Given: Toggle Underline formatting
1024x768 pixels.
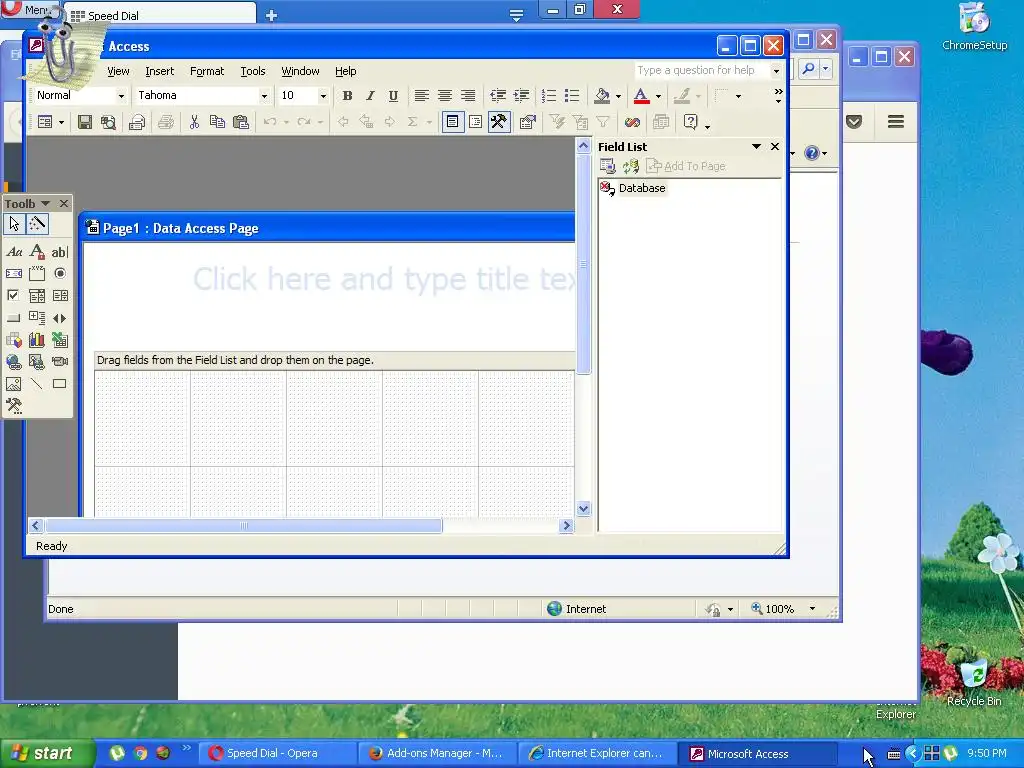Looking at the screenshot, I should tap(393, 96).
